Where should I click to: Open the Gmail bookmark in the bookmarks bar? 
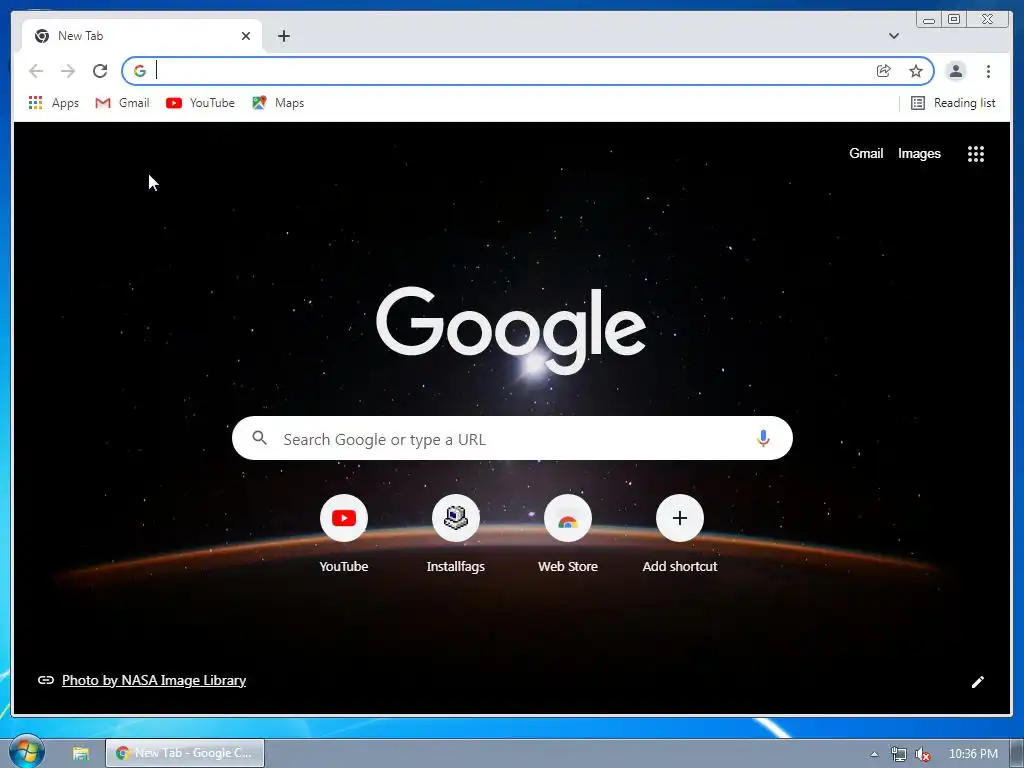(122, 103)
